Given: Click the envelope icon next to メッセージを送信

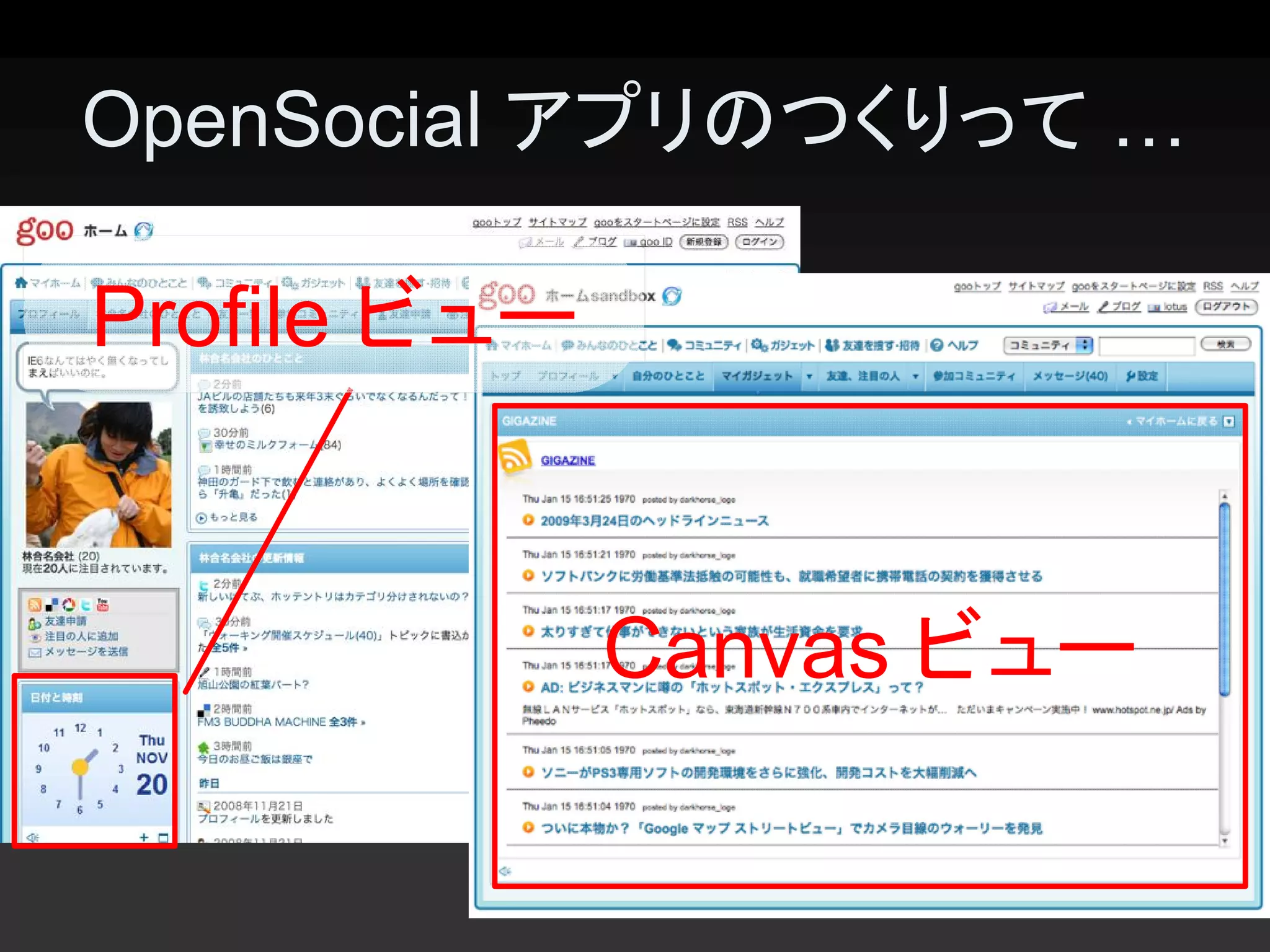Looking at the screenshot, I should (35, 652).
